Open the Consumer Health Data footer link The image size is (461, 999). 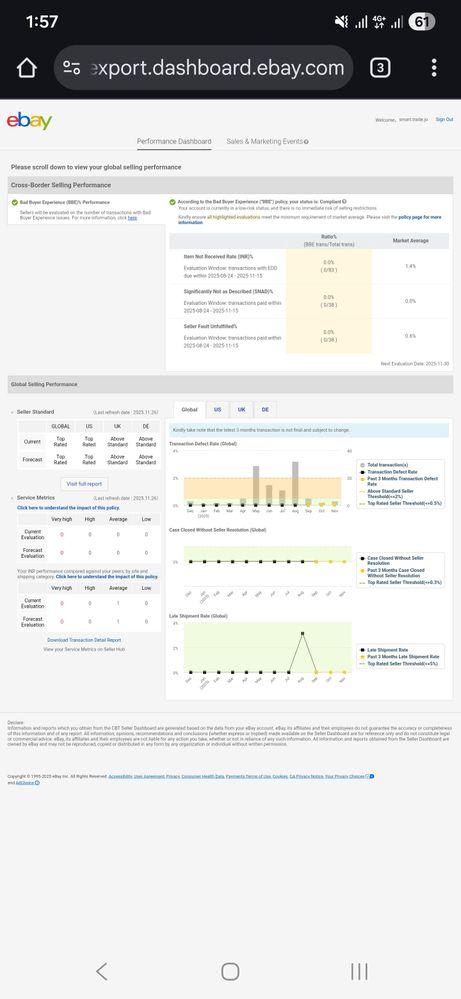(x=202, y=777)
